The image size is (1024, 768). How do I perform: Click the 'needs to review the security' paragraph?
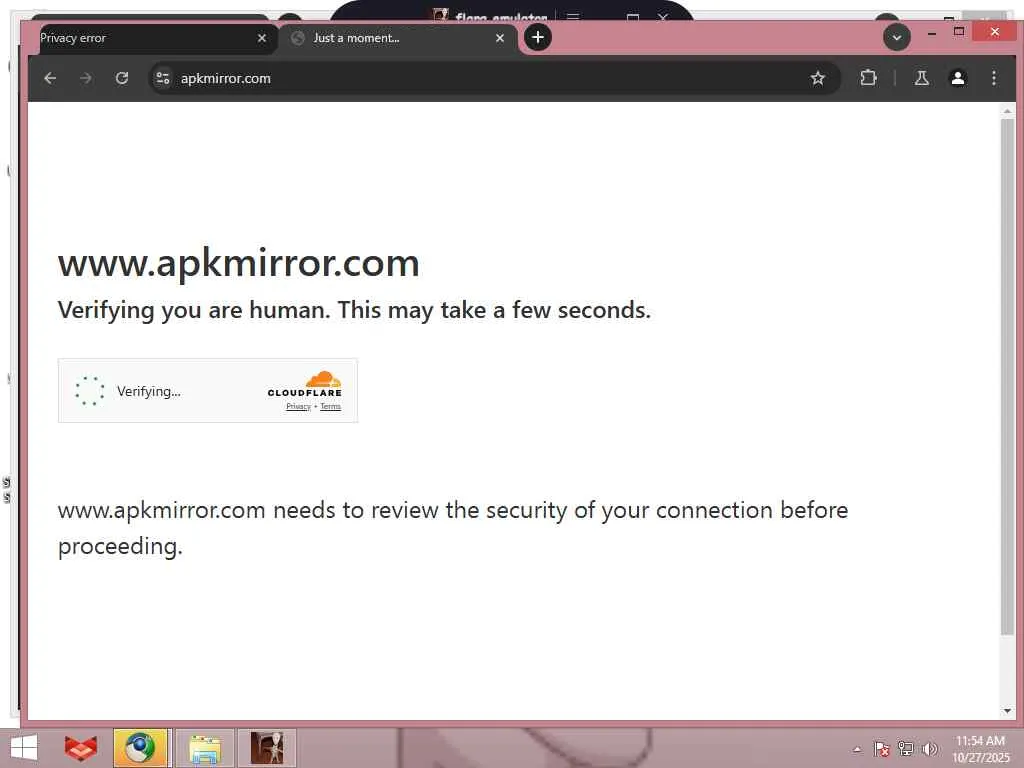point(453,528)
